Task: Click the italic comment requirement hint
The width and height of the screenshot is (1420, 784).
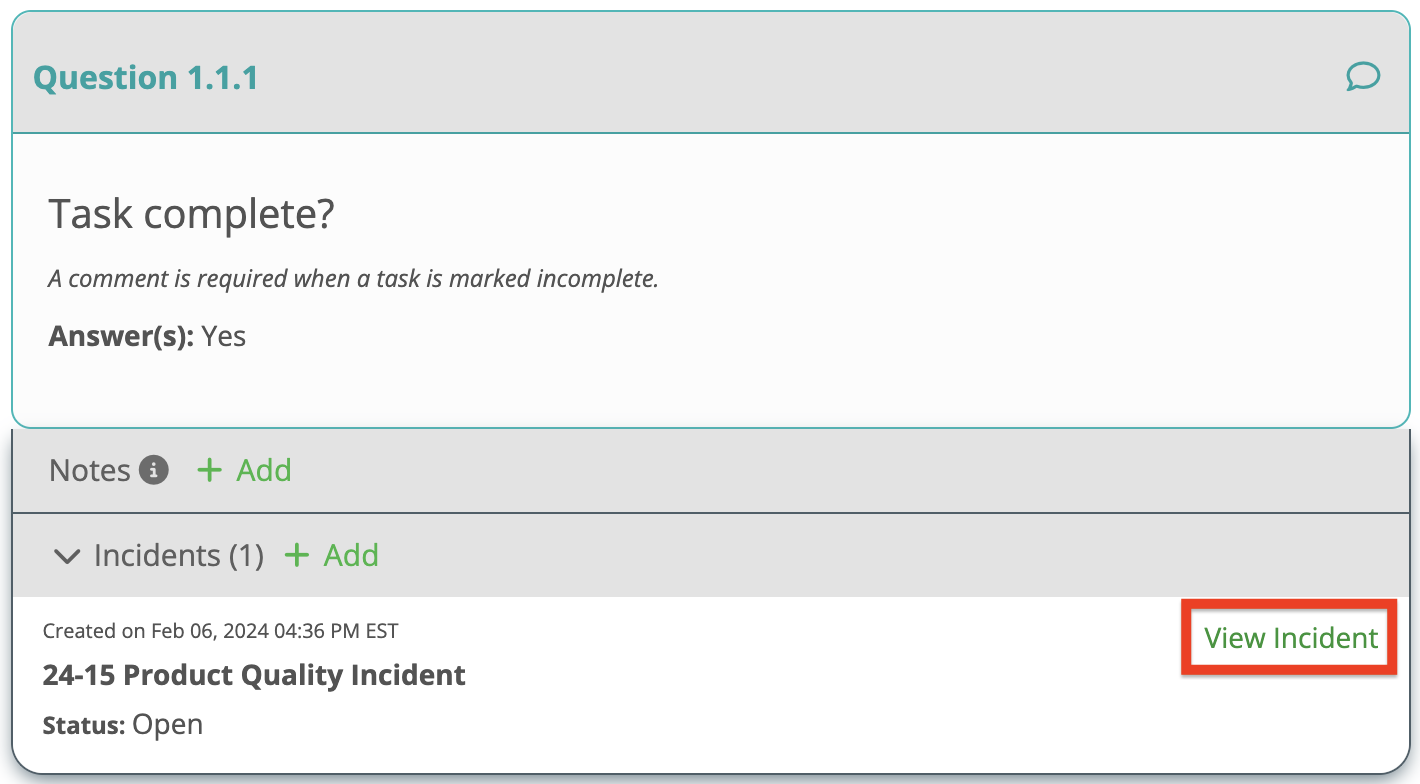Action: (353, 278)
